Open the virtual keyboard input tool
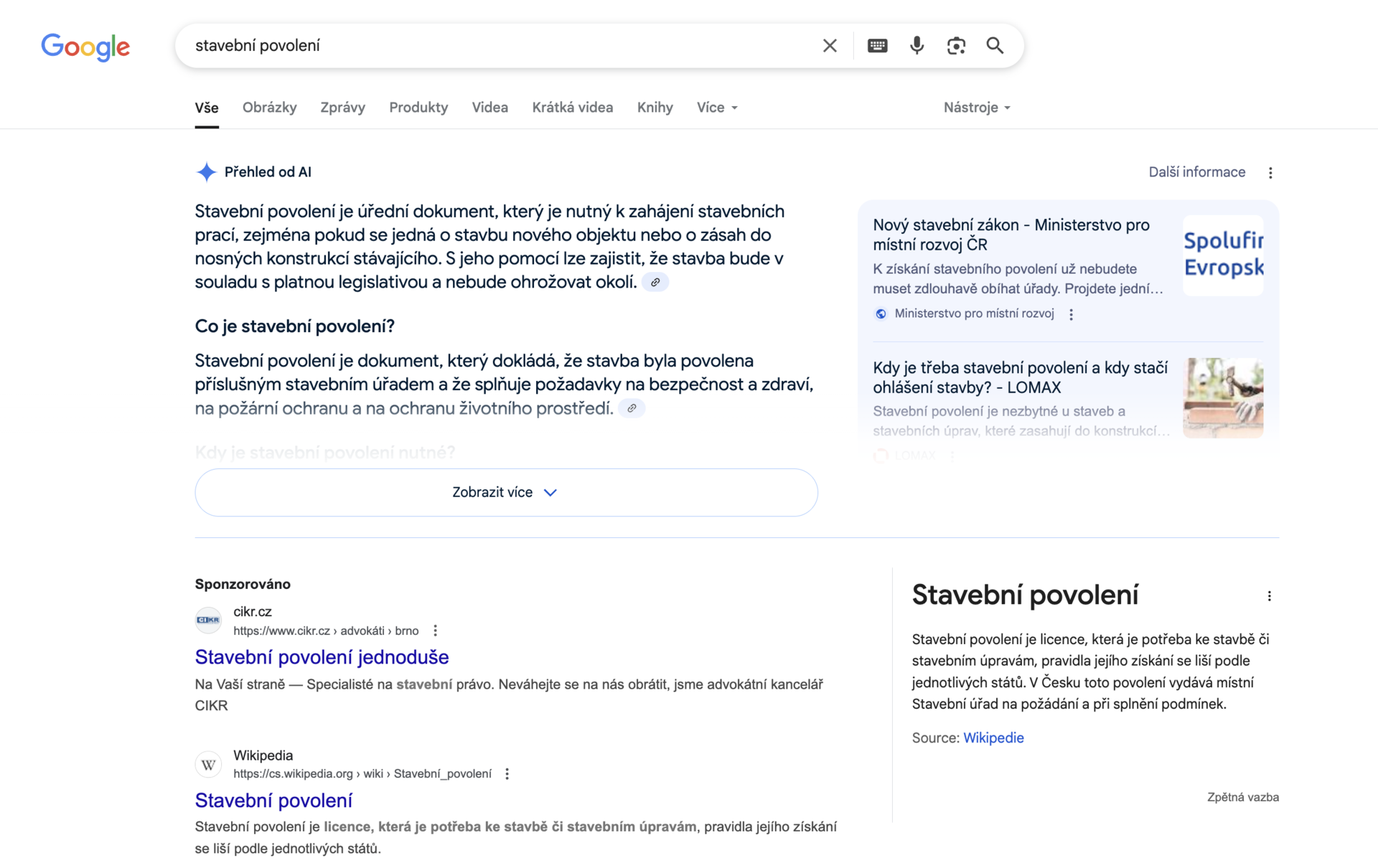The image size is (1378, 868). [877, 46]
